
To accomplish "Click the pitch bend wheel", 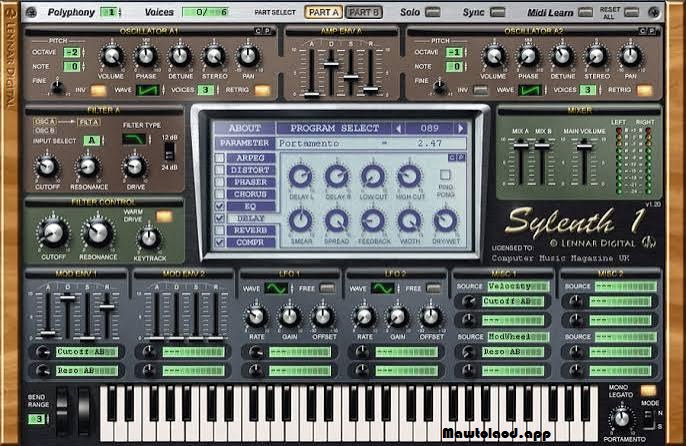I will [x=62, y=410].
